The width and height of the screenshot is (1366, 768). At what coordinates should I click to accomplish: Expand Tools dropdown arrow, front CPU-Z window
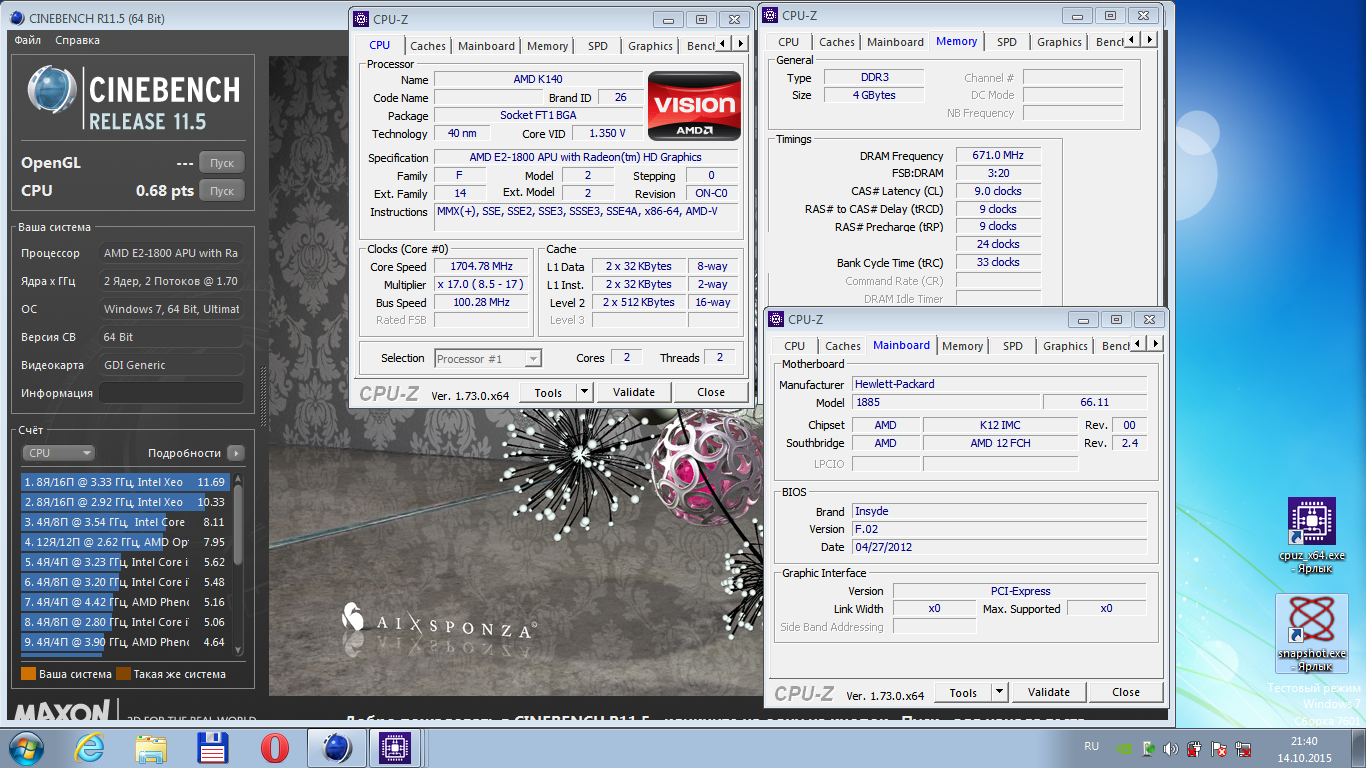(x=585, y=393)
